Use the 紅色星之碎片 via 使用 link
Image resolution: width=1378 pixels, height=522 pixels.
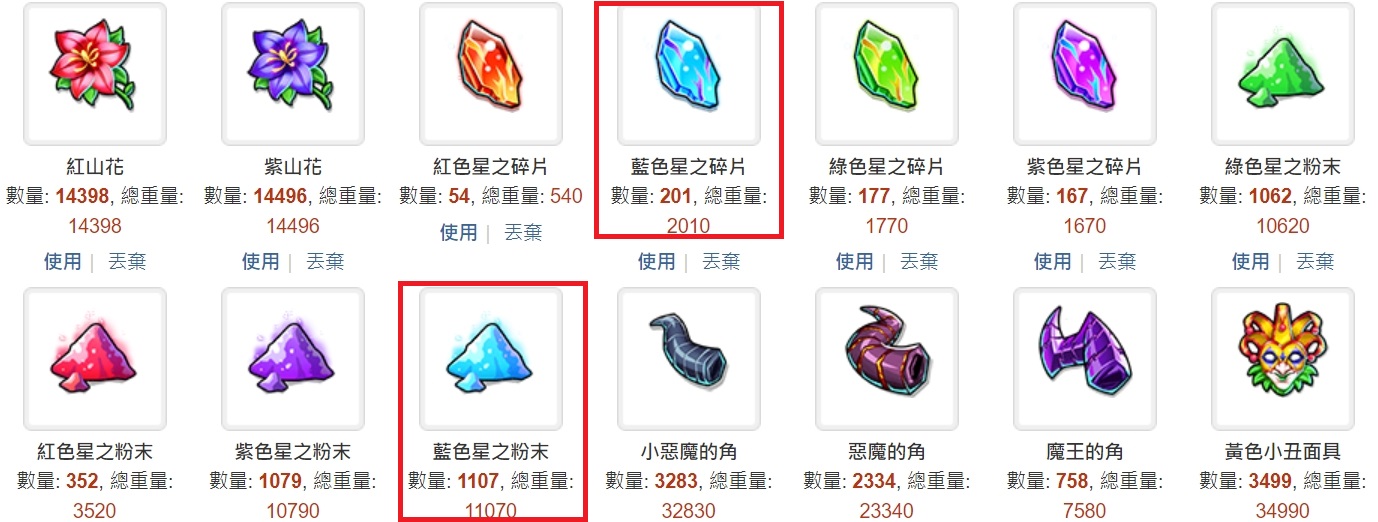459,233
